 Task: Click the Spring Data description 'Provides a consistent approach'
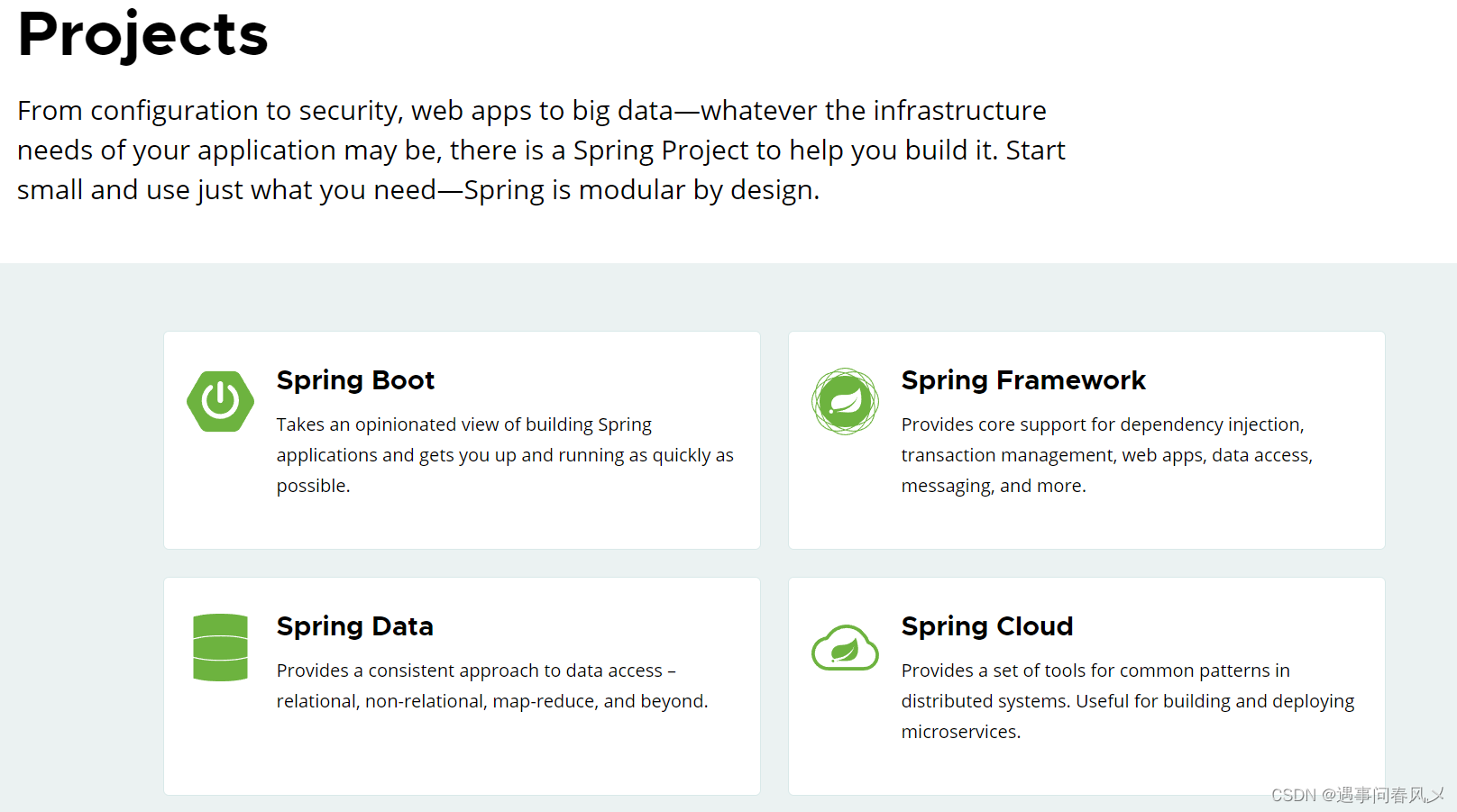[492, 686]
